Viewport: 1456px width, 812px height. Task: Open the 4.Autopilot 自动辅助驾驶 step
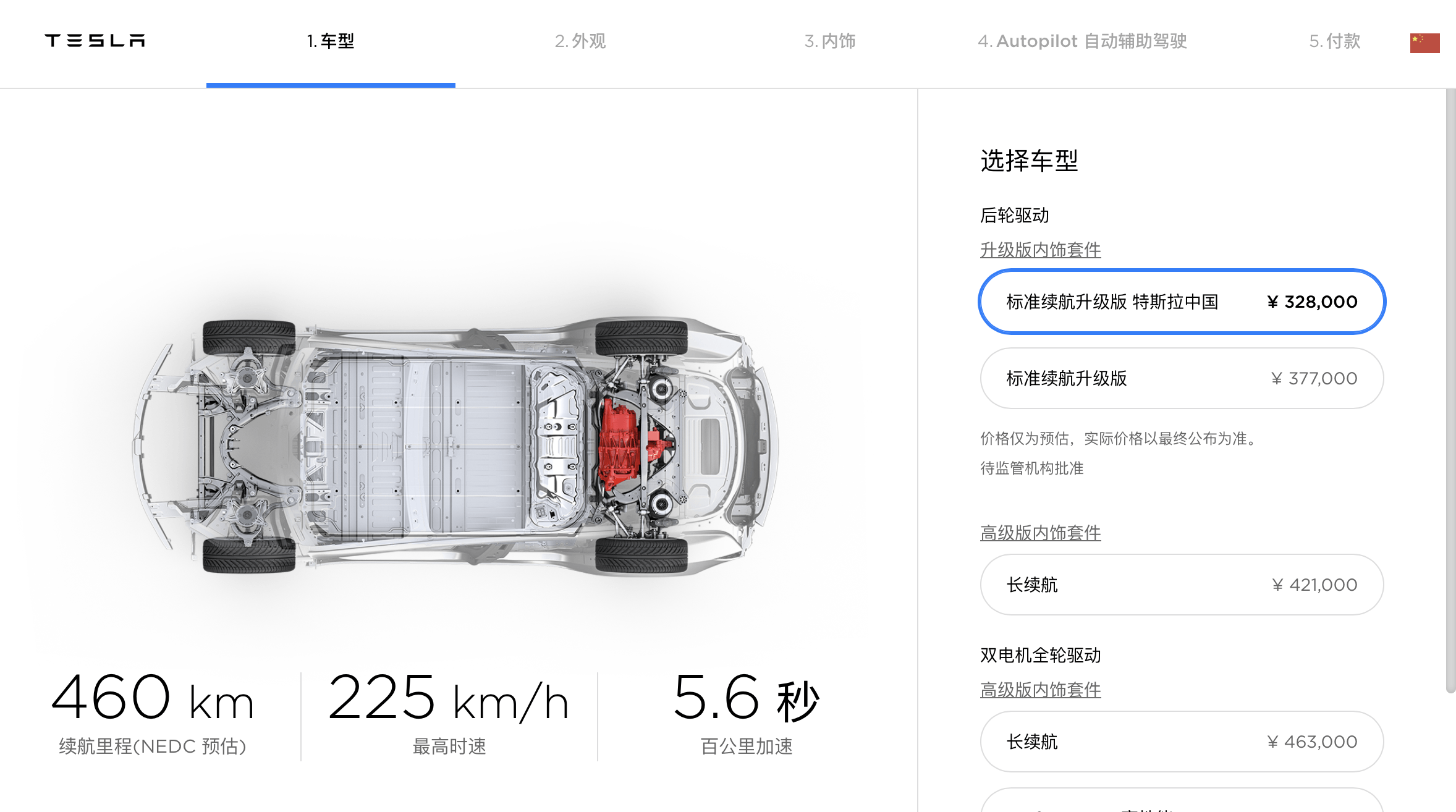tap(1081, 41)
